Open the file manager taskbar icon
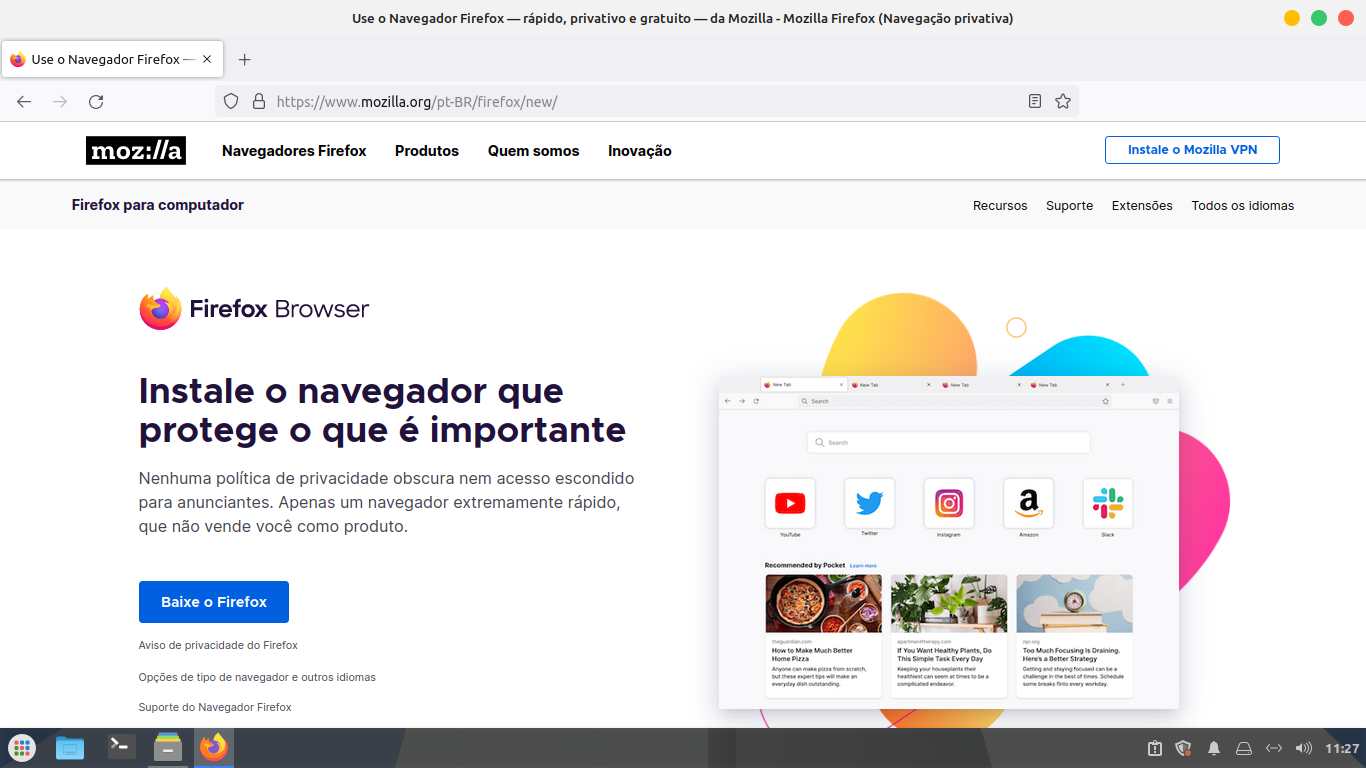 [70, 747]
